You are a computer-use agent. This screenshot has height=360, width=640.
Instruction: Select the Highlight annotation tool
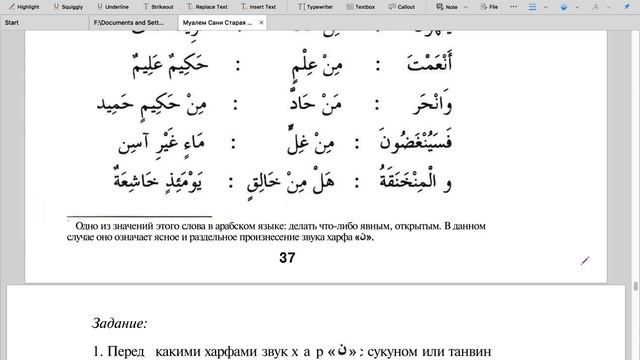click(24, 7)
